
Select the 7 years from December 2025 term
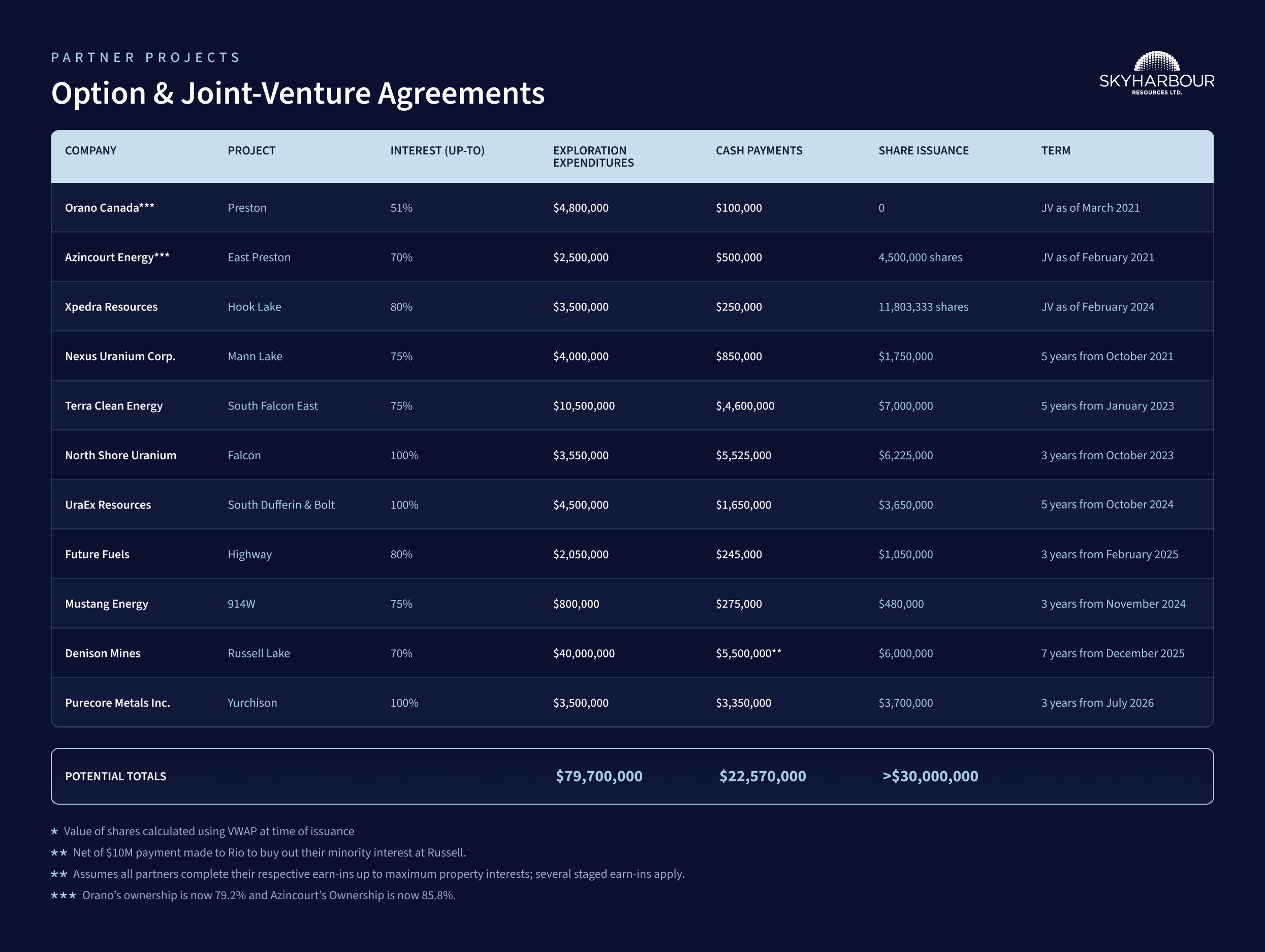(x=1112, y=653)
